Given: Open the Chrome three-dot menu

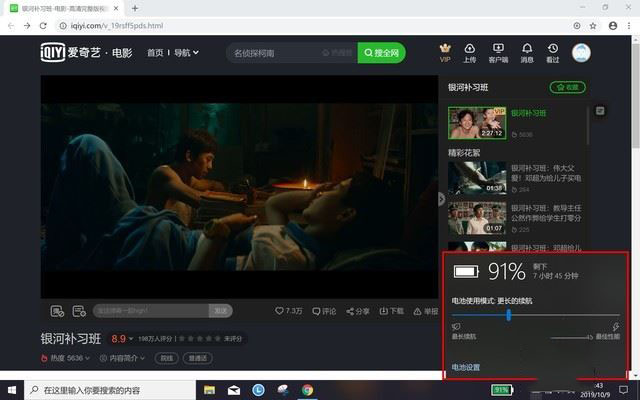Looking at the screenshot, I should coord(629,26).
